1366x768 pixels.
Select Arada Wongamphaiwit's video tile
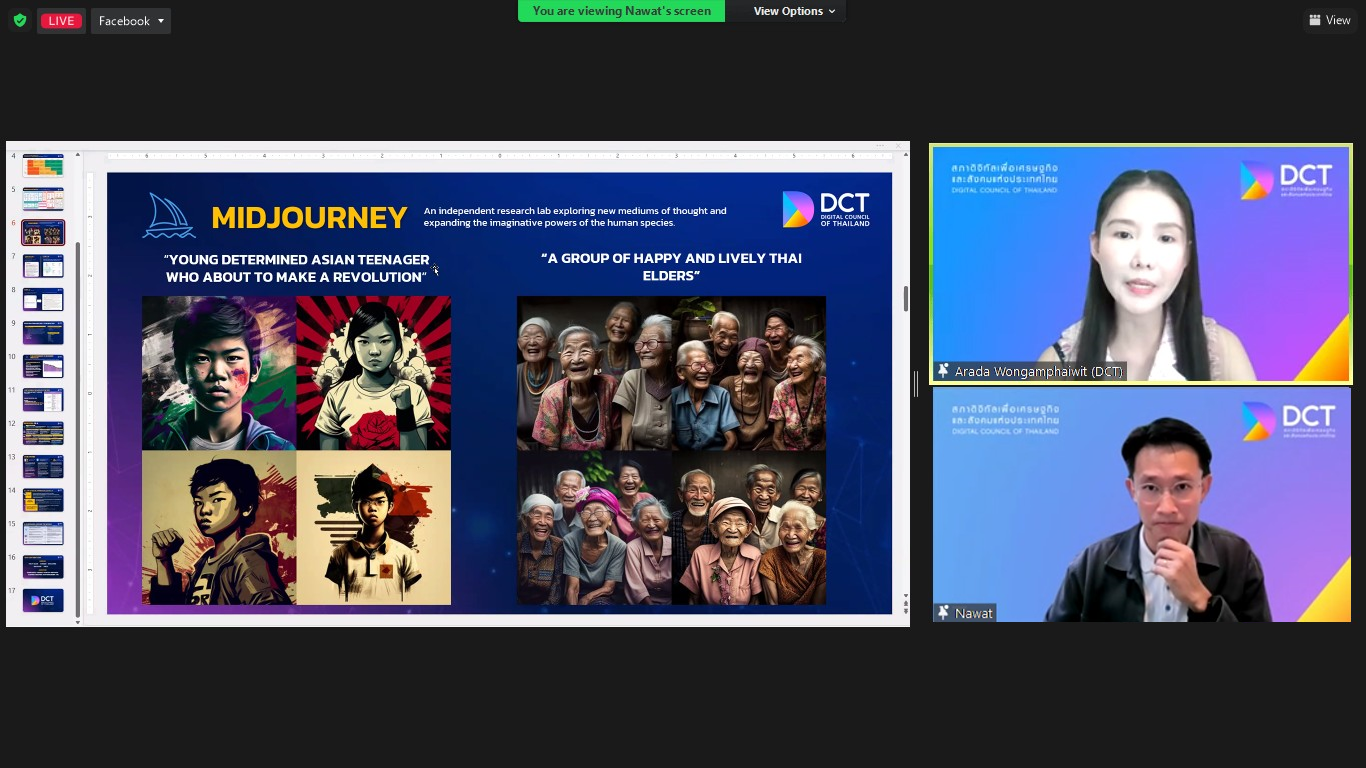pyautogui.click(x=1141, y=264)
